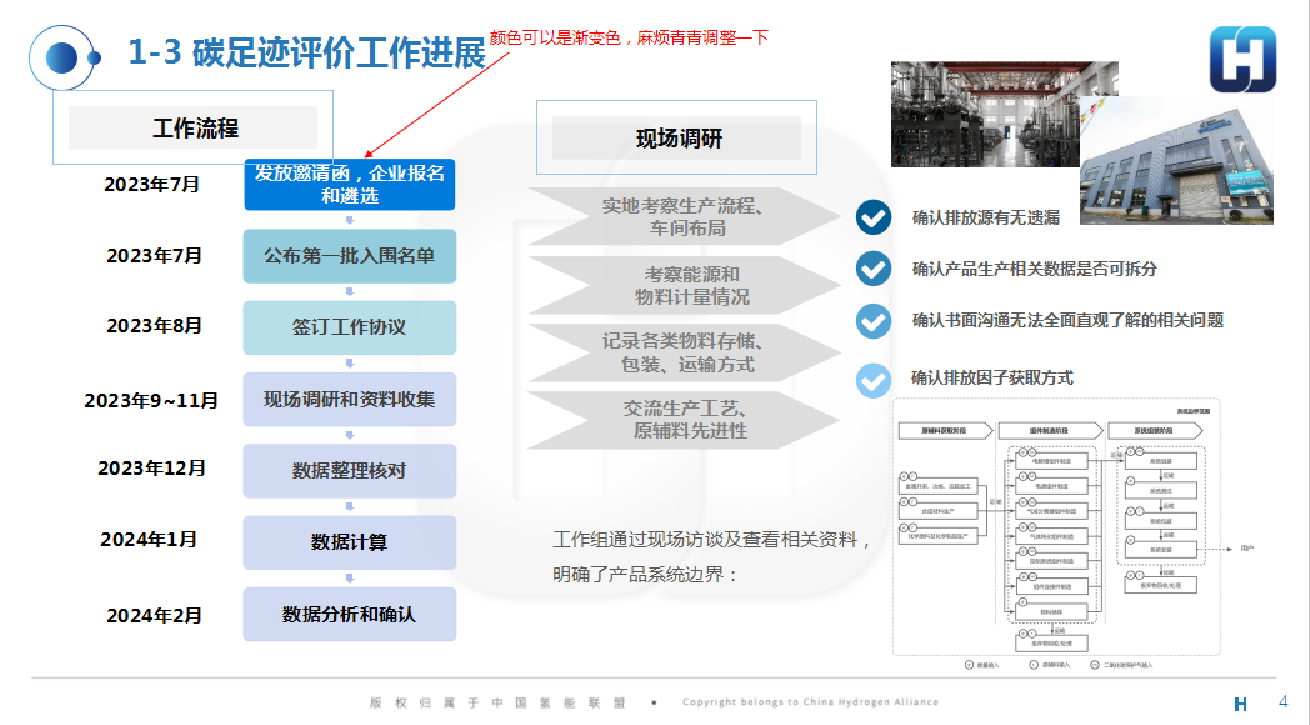Click the 数据分析和确认 step box
Viewport: 1310px width, 725px height.
coord(350,614)
